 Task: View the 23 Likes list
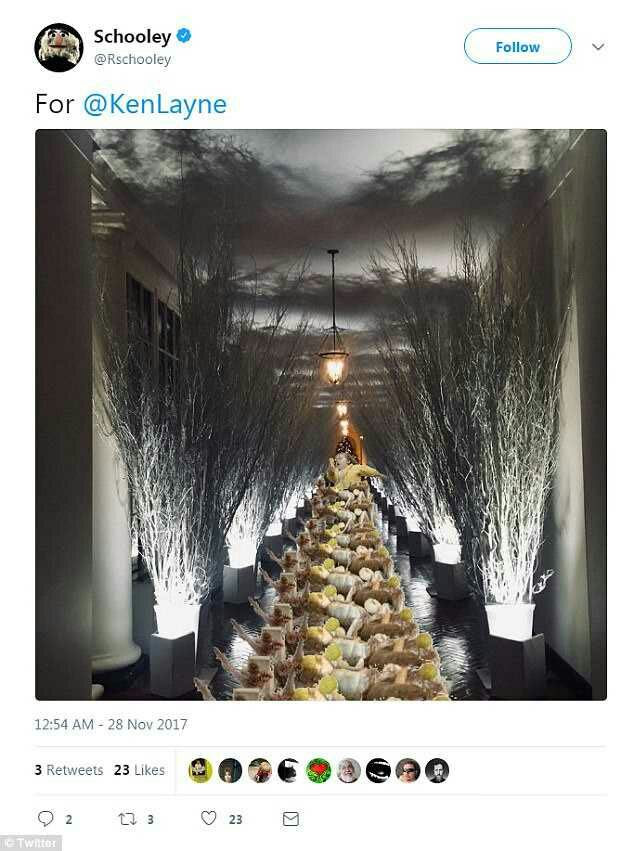(139, 770)
